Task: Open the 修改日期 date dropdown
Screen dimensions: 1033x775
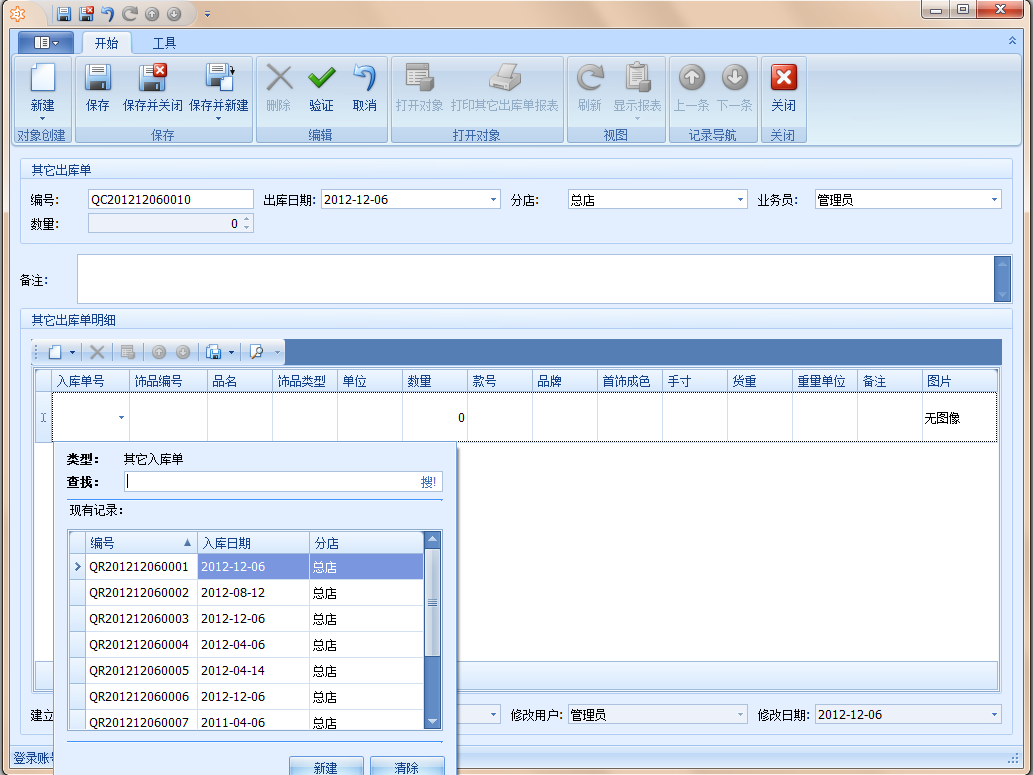Action: [994, 714]
